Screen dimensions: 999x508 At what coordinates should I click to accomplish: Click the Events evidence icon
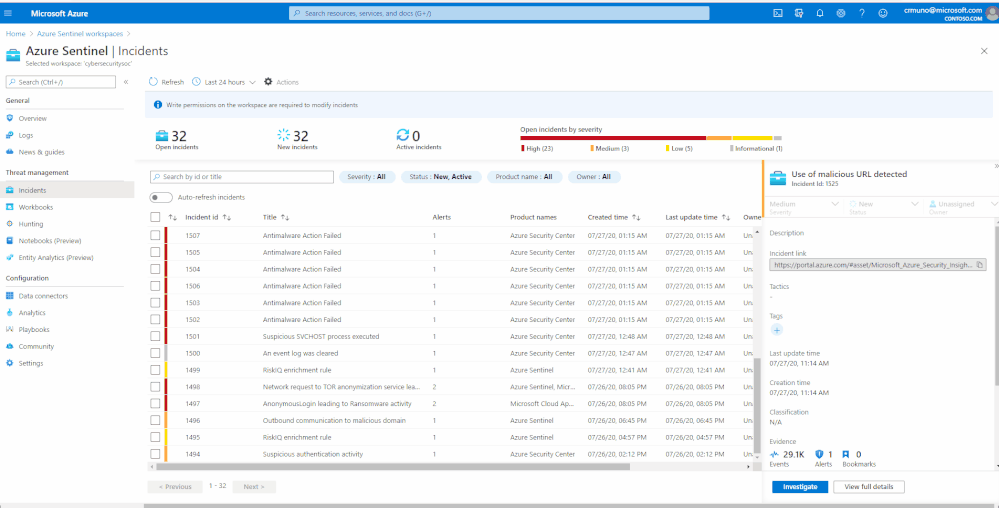click(775, 454)
